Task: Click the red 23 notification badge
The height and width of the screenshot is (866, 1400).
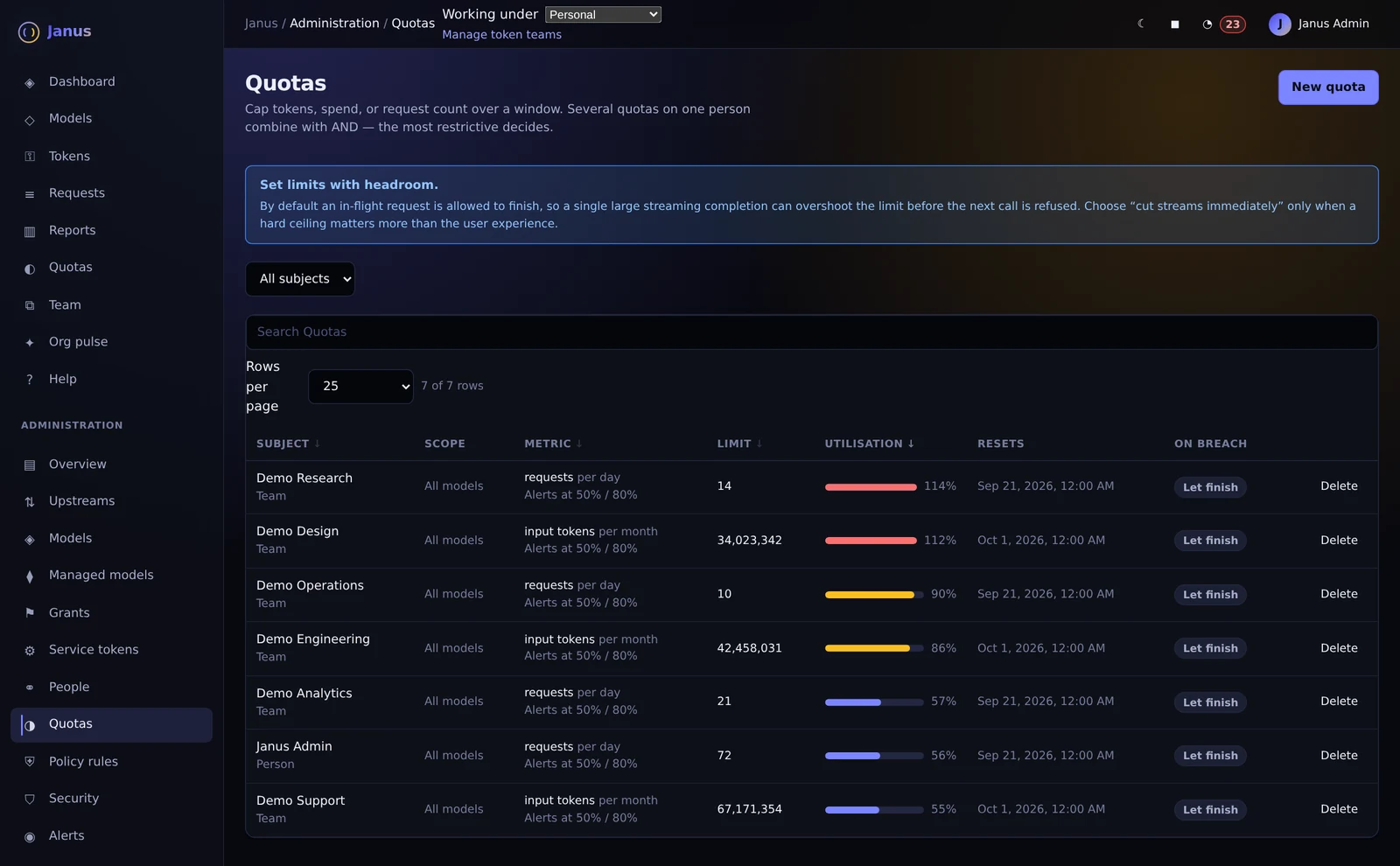Action: click(1233, 24)
